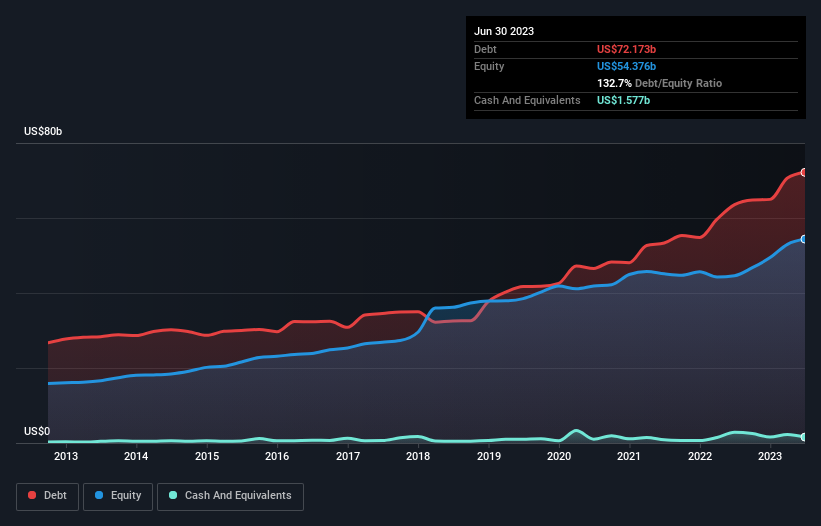Click the 2023 x-axis label

point(770,456)
